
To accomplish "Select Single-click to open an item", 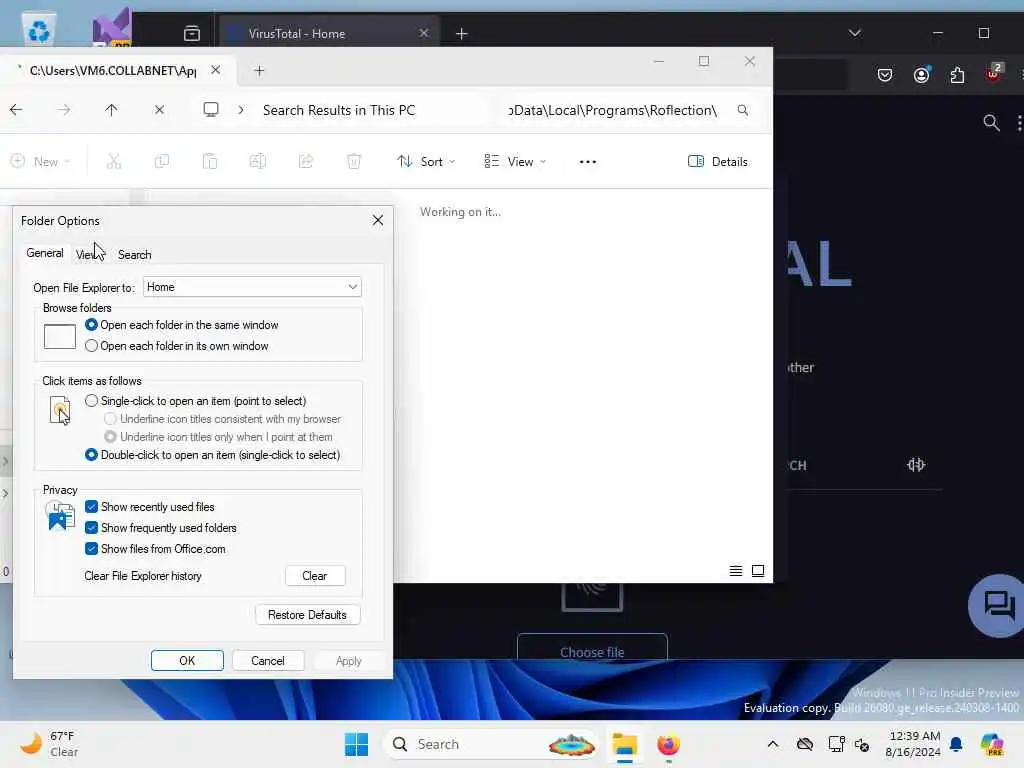I will point(91,400).
